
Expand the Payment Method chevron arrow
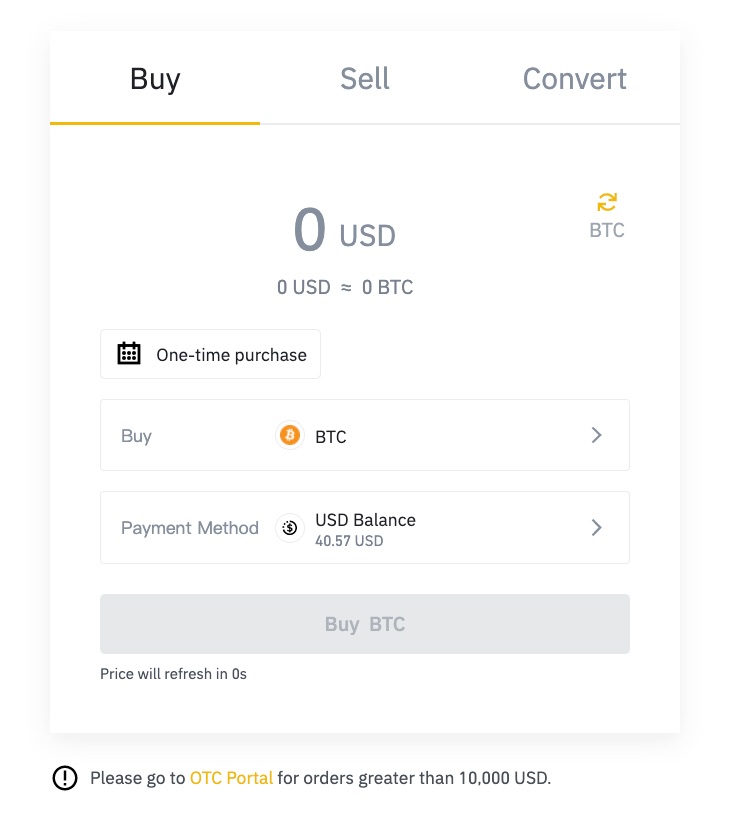point(596,528)
